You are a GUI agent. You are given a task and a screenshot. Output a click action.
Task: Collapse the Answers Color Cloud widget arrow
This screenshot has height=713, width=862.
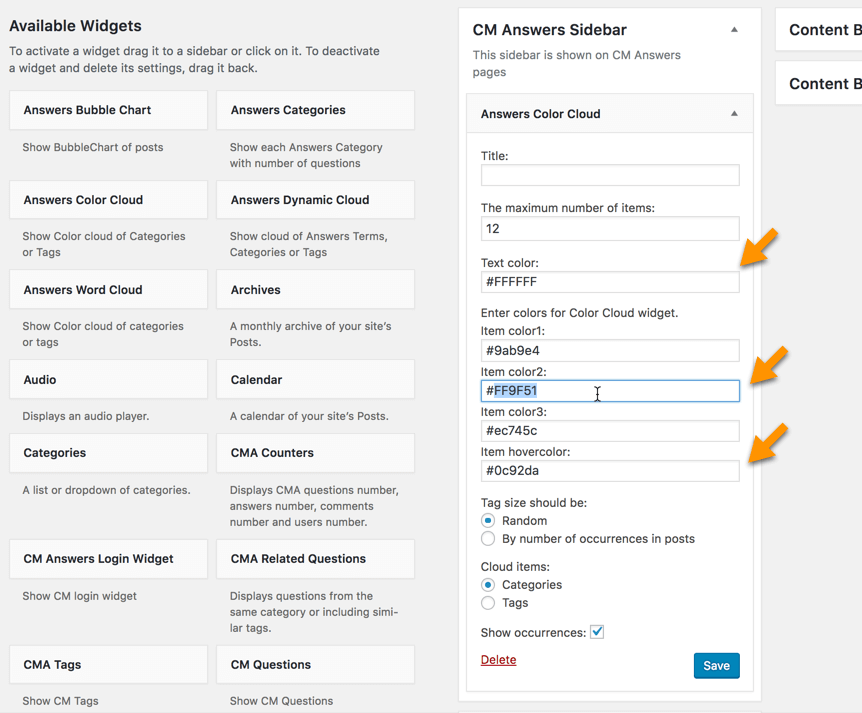pos(734,114)
